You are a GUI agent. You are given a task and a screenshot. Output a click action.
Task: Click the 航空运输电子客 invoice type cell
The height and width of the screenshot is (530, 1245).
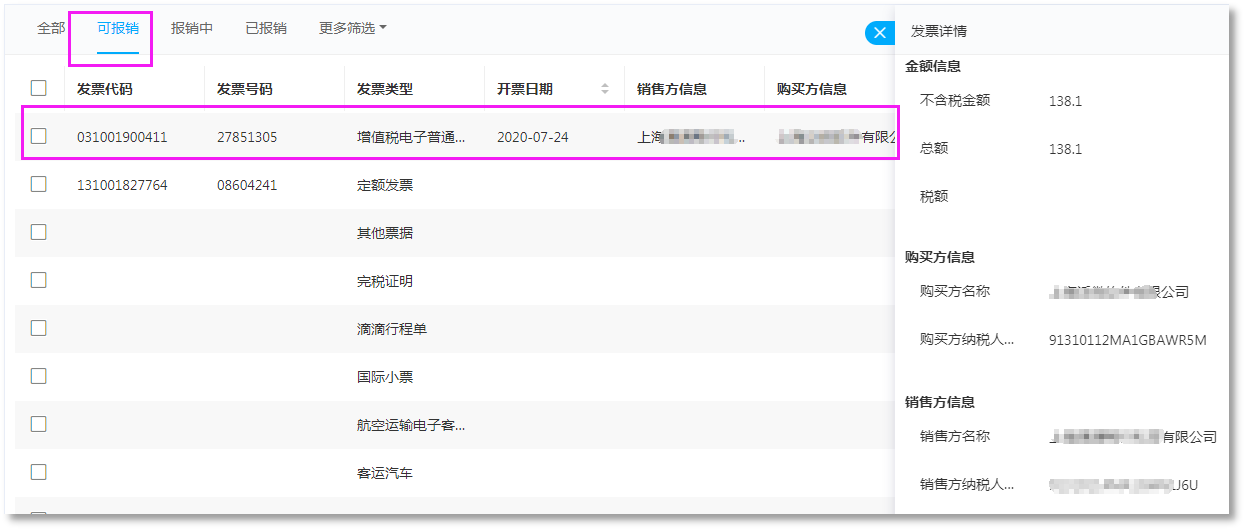(411, 425)
